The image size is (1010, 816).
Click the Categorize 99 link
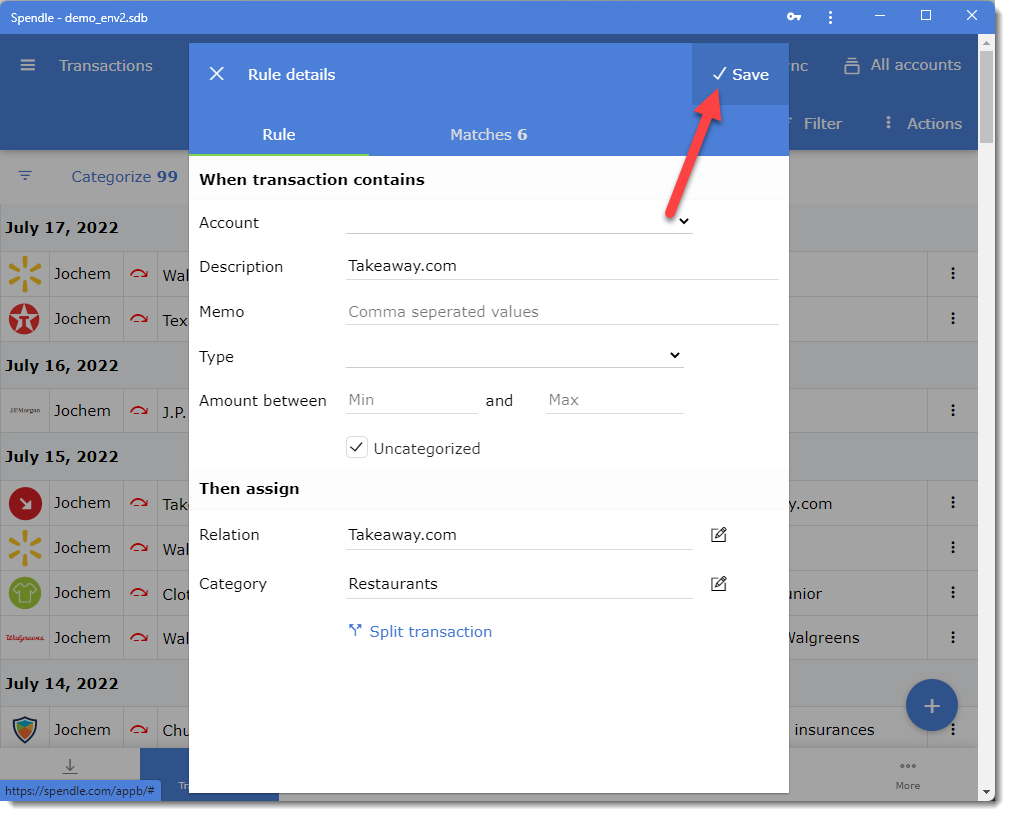(x=124, y=176)
